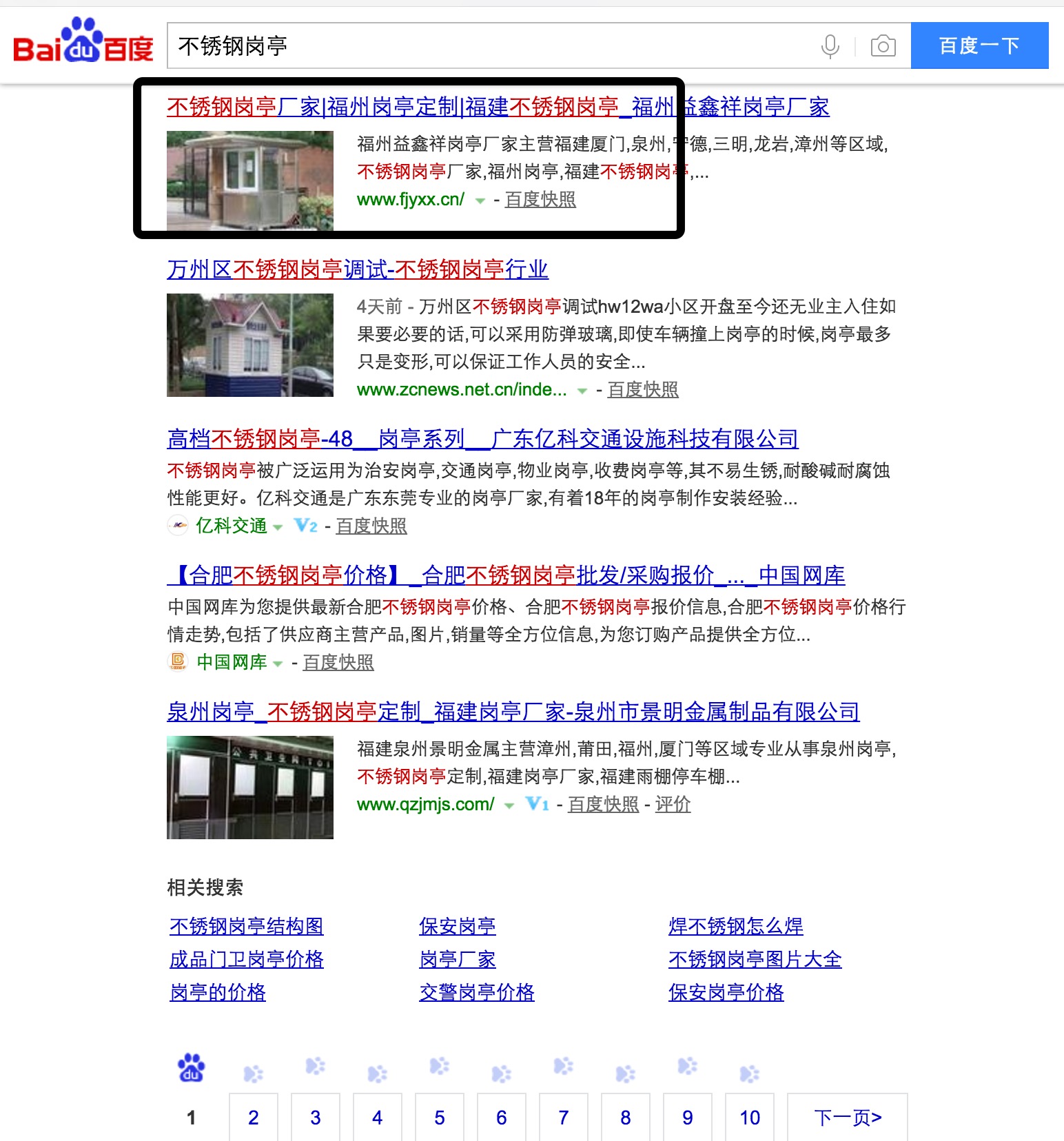
Task: Open 评价 link for qzjmjs.com
Action: point(673,805)
